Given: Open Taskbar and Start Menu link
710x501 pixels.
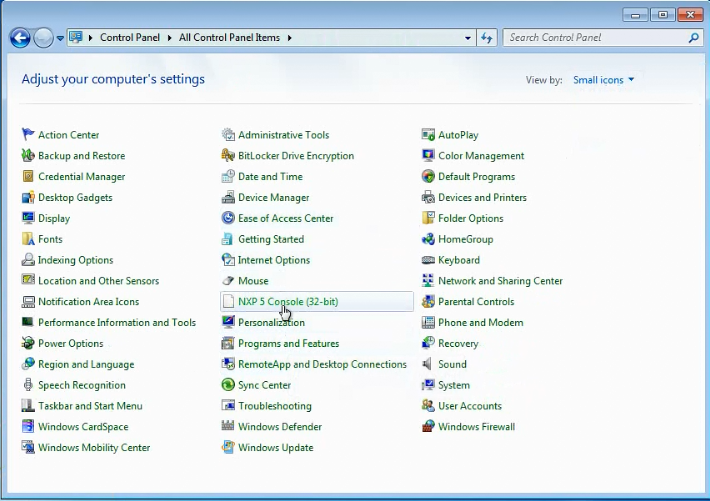Looking at the screenshot, I should click(x=90, y=405).
